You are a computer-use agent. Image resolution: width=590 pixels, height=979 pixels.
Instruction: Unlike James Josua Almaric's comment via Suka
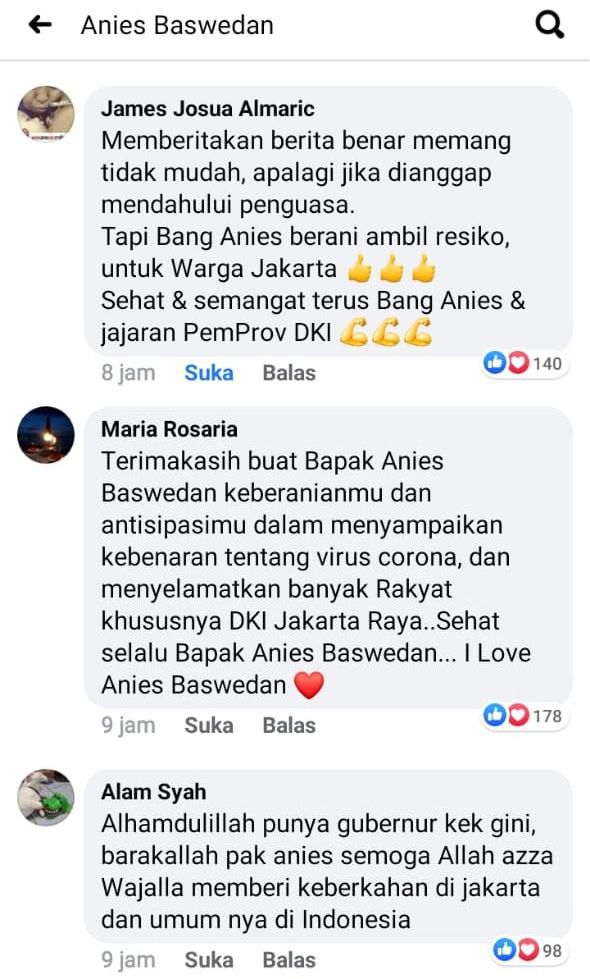pos(209,373)
